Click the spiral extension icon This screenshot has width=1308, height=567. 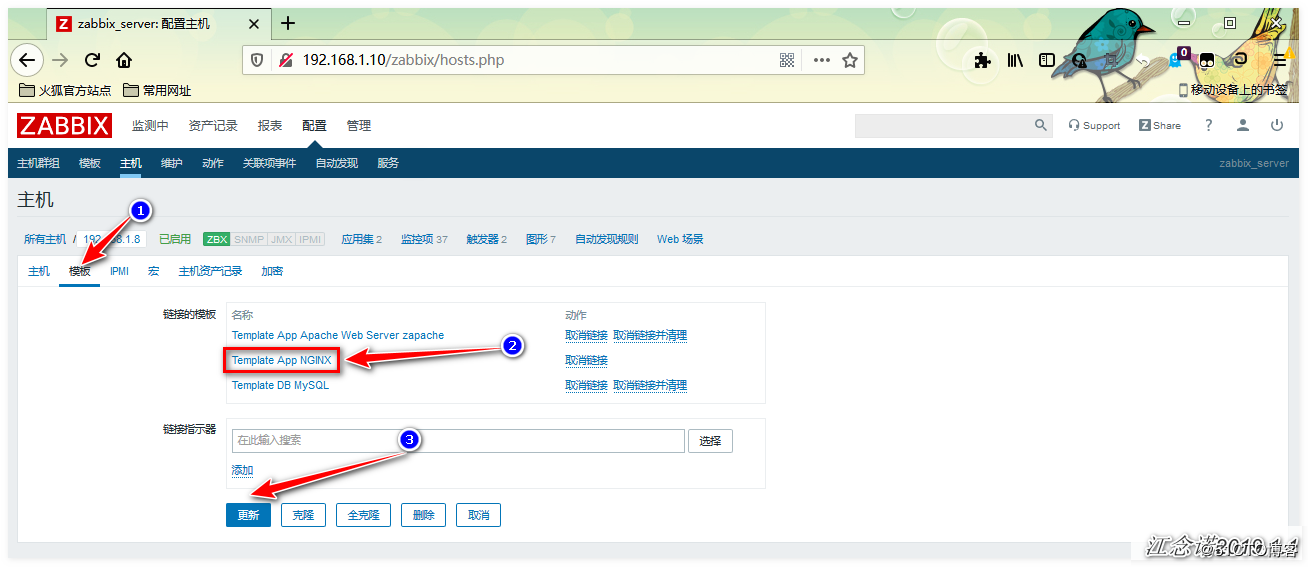click(1240, 60)
